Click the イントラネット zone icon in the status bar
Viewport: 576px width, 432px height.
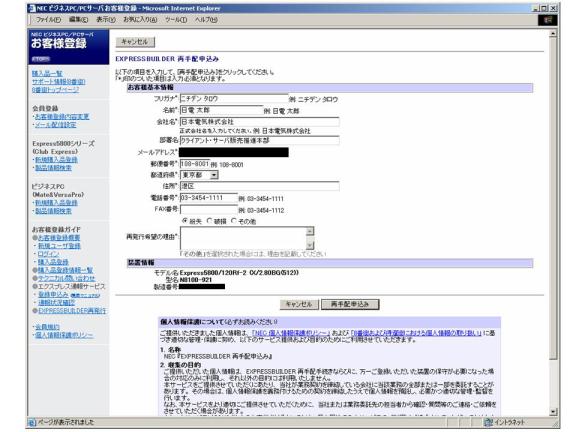click(x=488, y=422)
